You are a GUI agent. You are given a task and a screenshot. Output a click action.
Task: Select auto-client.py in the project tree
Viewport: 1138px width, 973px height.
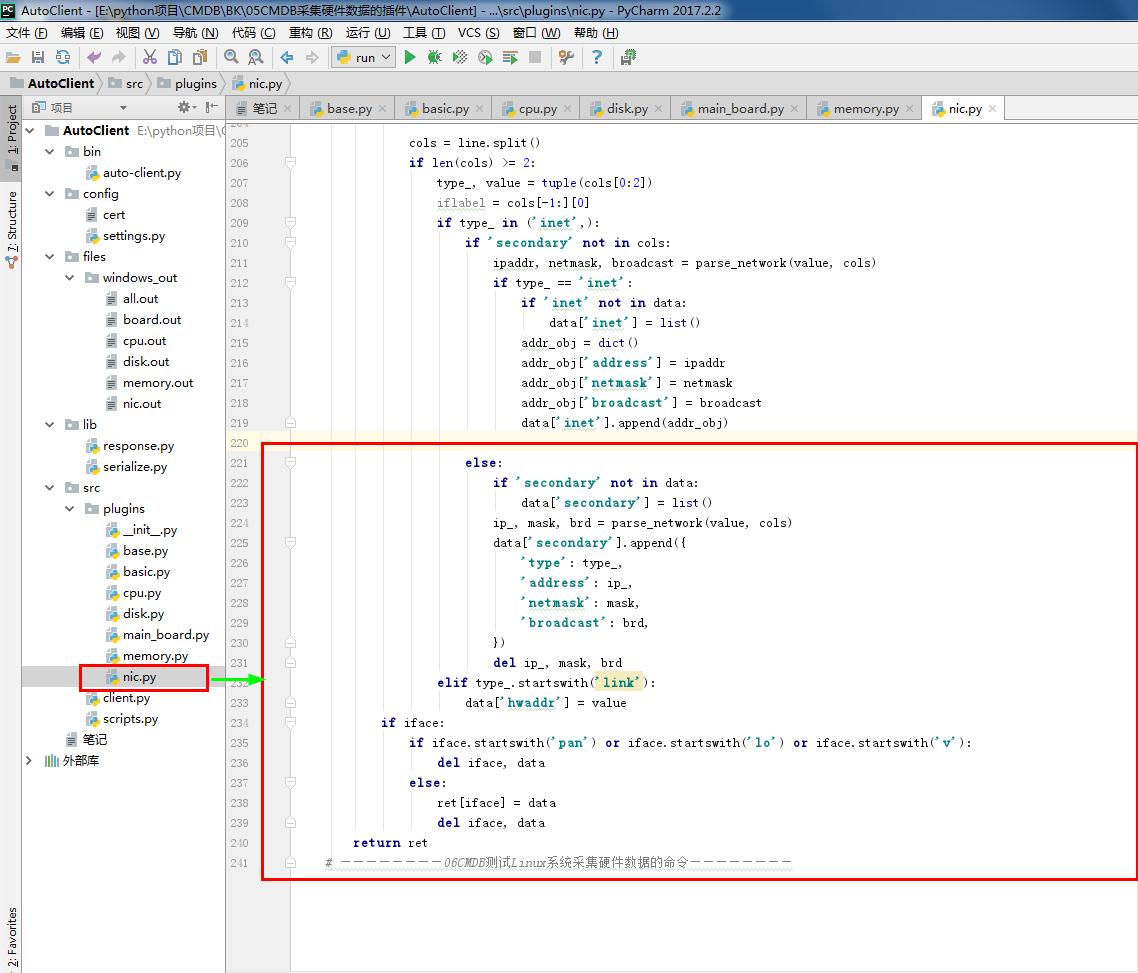tap(142, 173)
